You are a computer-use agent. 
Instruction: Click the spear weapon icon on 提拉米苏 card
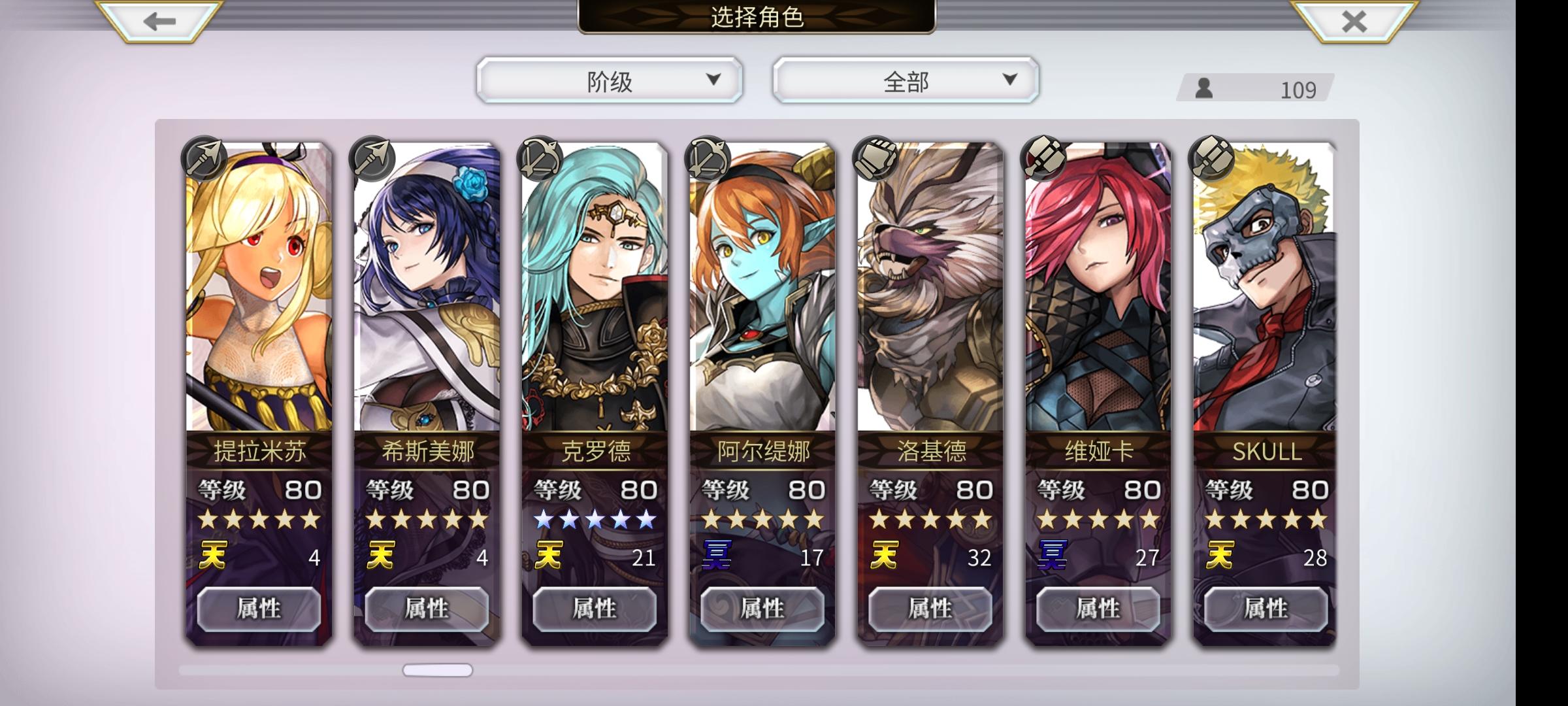(x=204, y=159)
